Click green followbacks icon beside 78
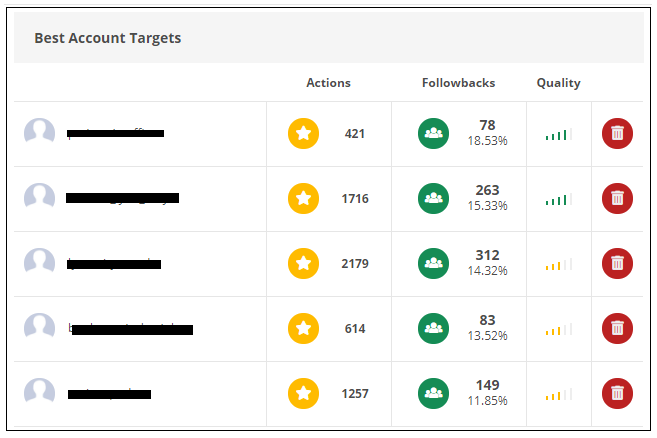The image size is (657, 438). (433, 133)
